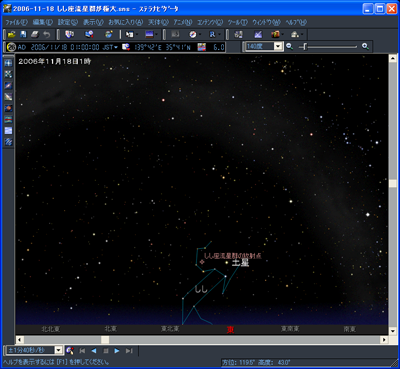Click the horizontal scrollbar thumb
This screenshot has width=400, height=369.
click(105, 340)
